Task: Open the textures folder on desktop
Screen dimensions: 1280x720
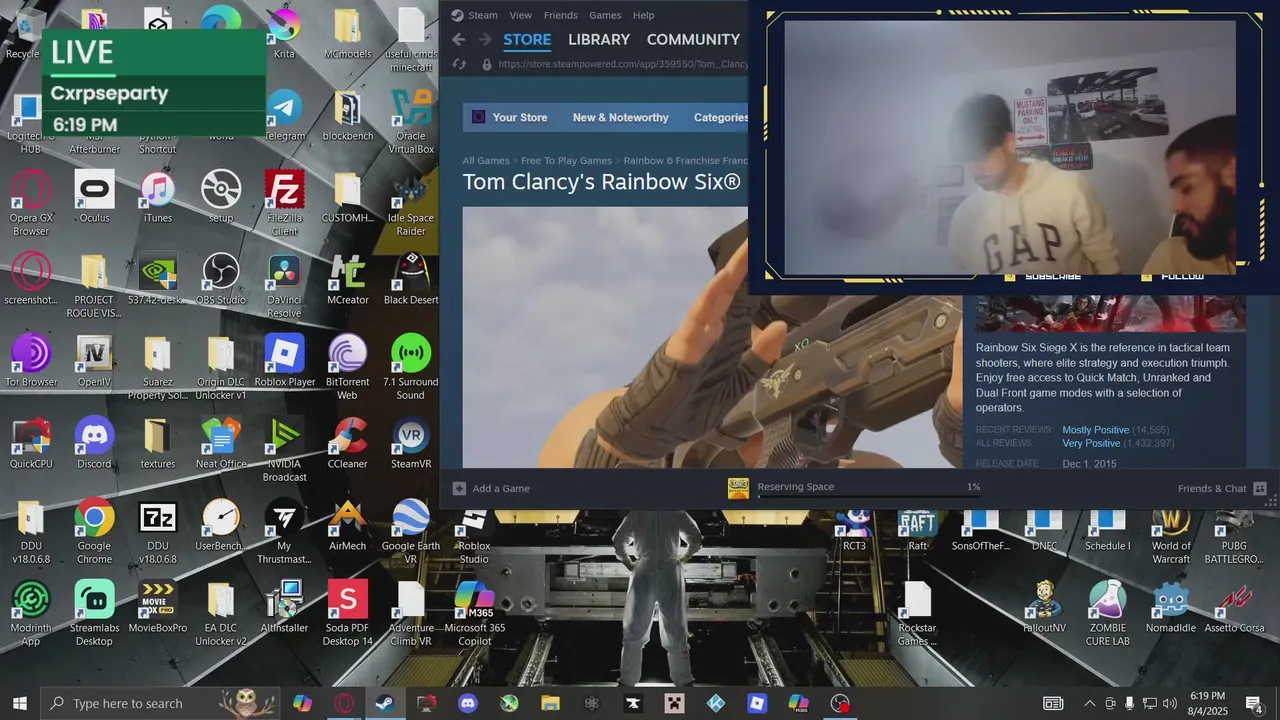Action: [x=157, y=444]
